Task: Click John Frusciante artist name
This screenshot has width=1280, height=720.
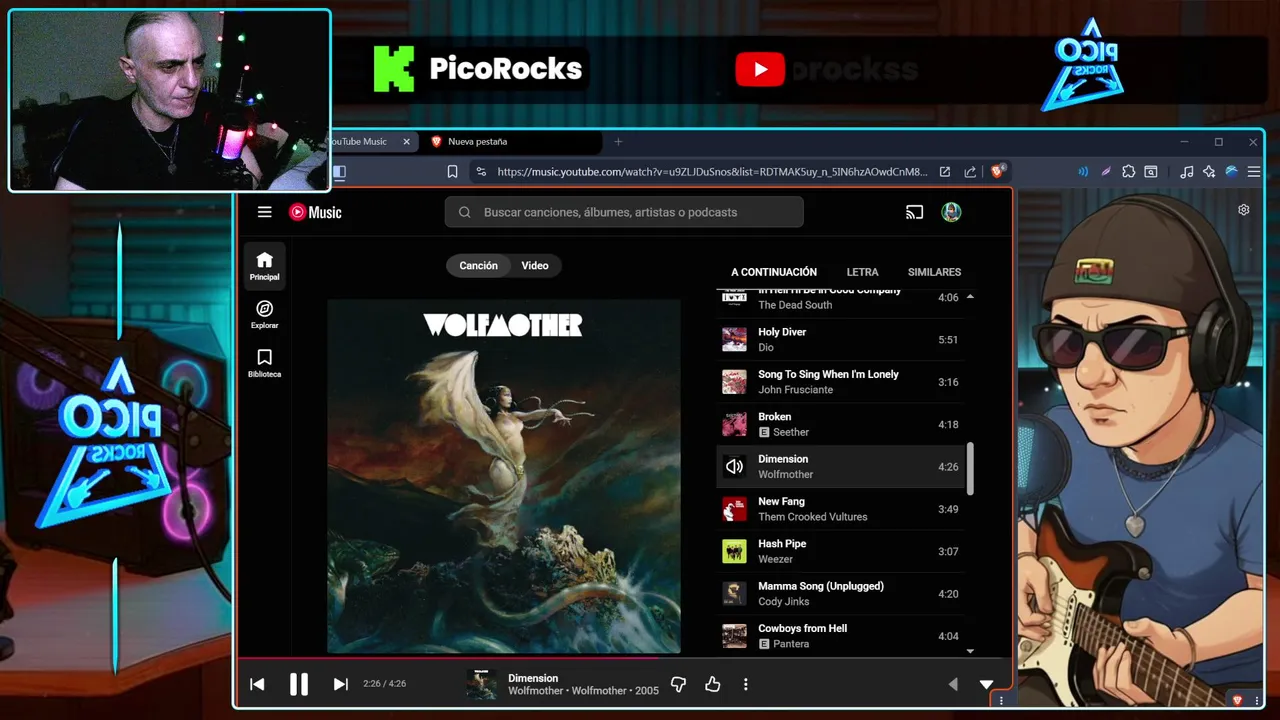Action: pos(795,390)
